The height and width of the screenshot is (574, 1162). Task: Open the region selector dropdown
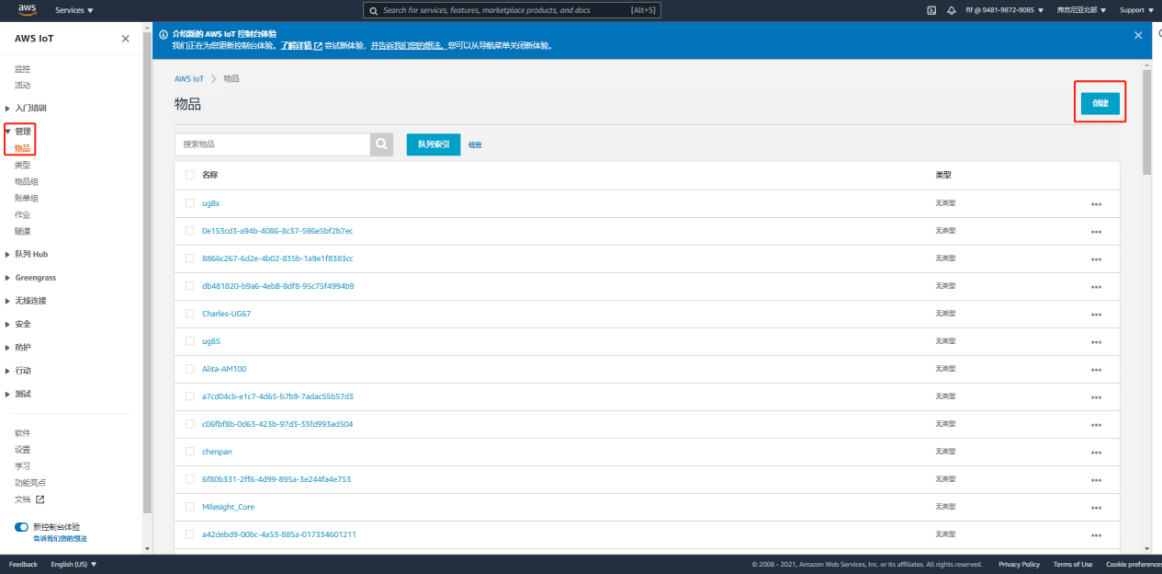[1081, 10]
